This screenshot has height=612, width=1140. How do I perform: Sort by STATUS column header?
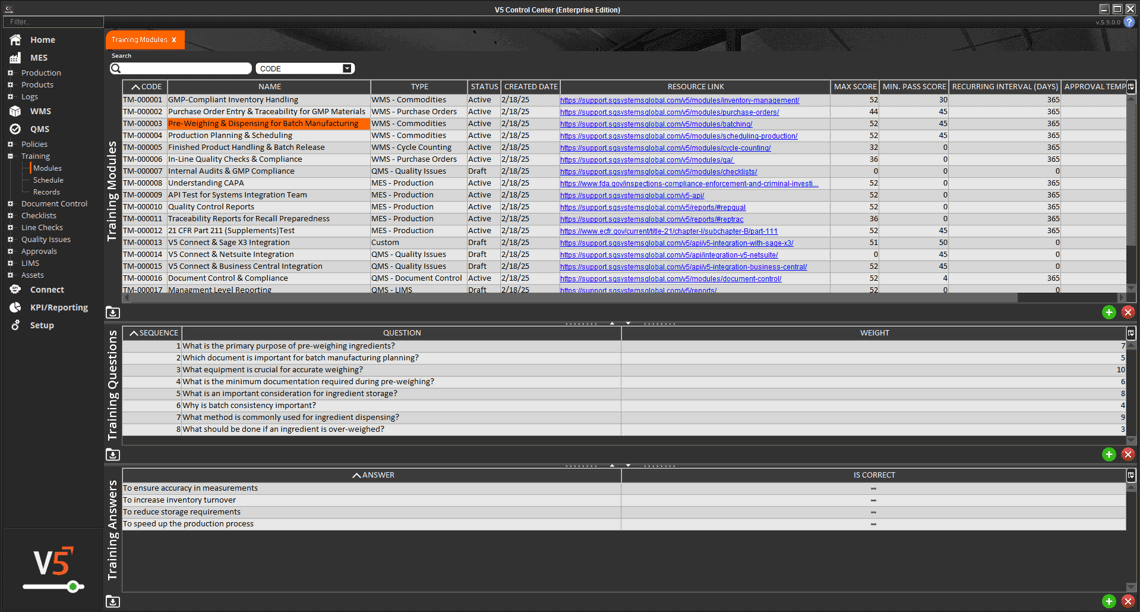tap(483, 86)
